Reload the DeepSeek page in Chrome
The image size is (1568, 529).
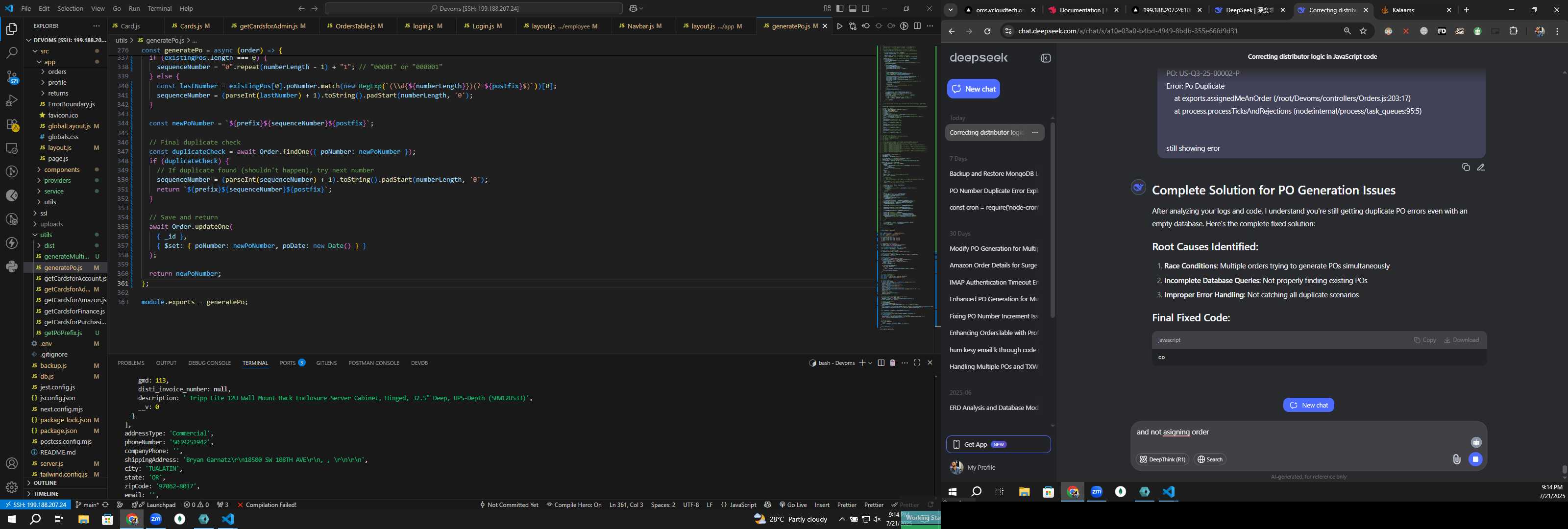pyautogui.click(x=987, y=31)
